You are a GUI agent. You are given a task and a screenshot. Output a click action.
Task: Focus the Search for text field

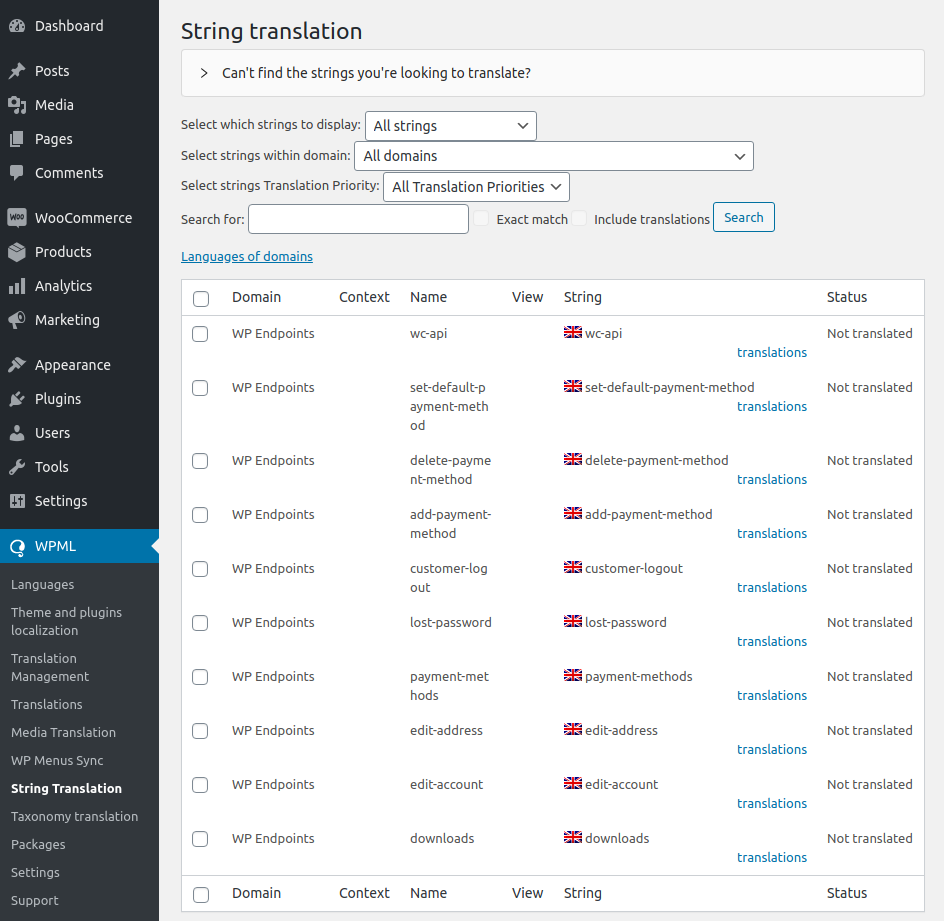358,219
